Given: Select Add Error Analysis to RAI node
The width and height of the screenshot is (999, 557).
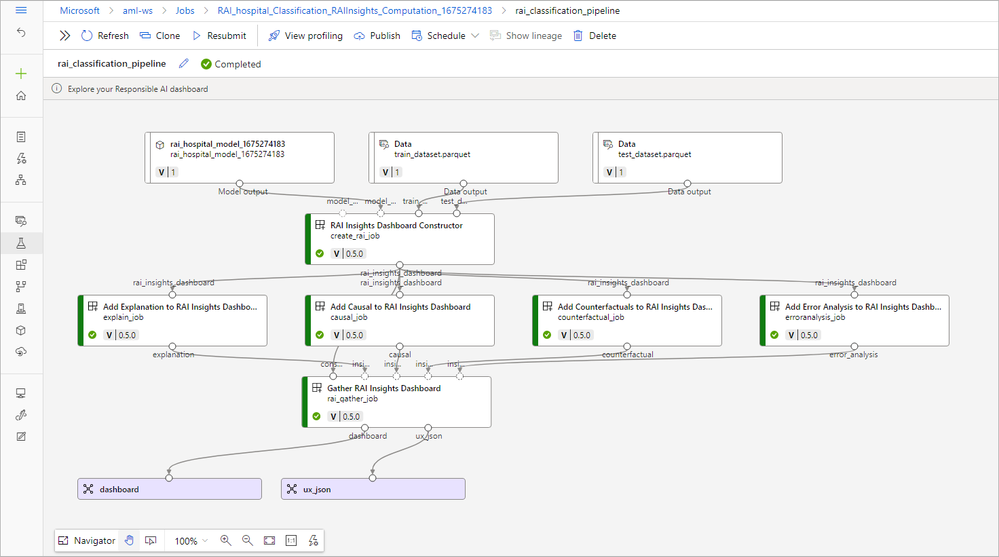Looking at the screenshot, I should pos(854,321).
